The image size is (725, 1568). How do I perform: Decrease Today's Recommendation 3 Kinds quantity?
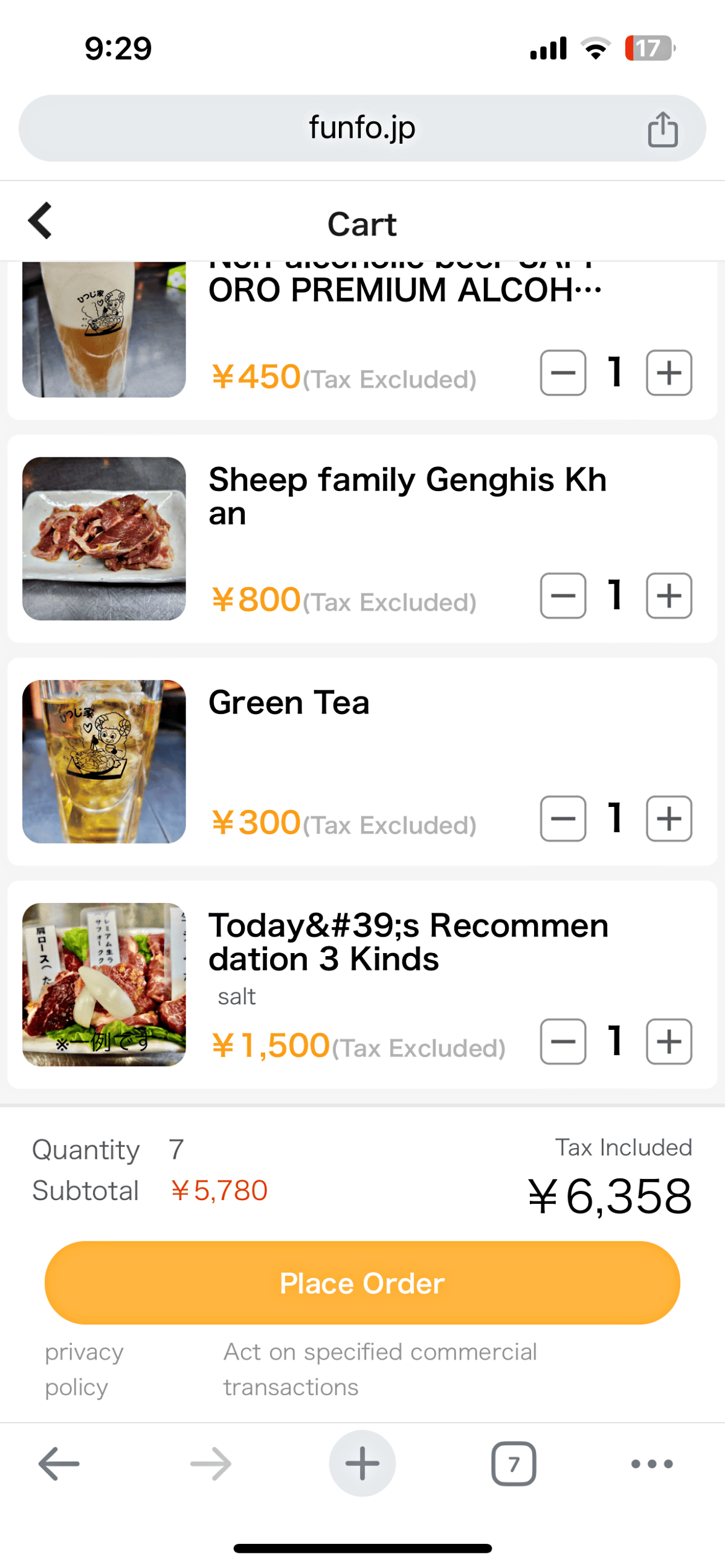563,1041
